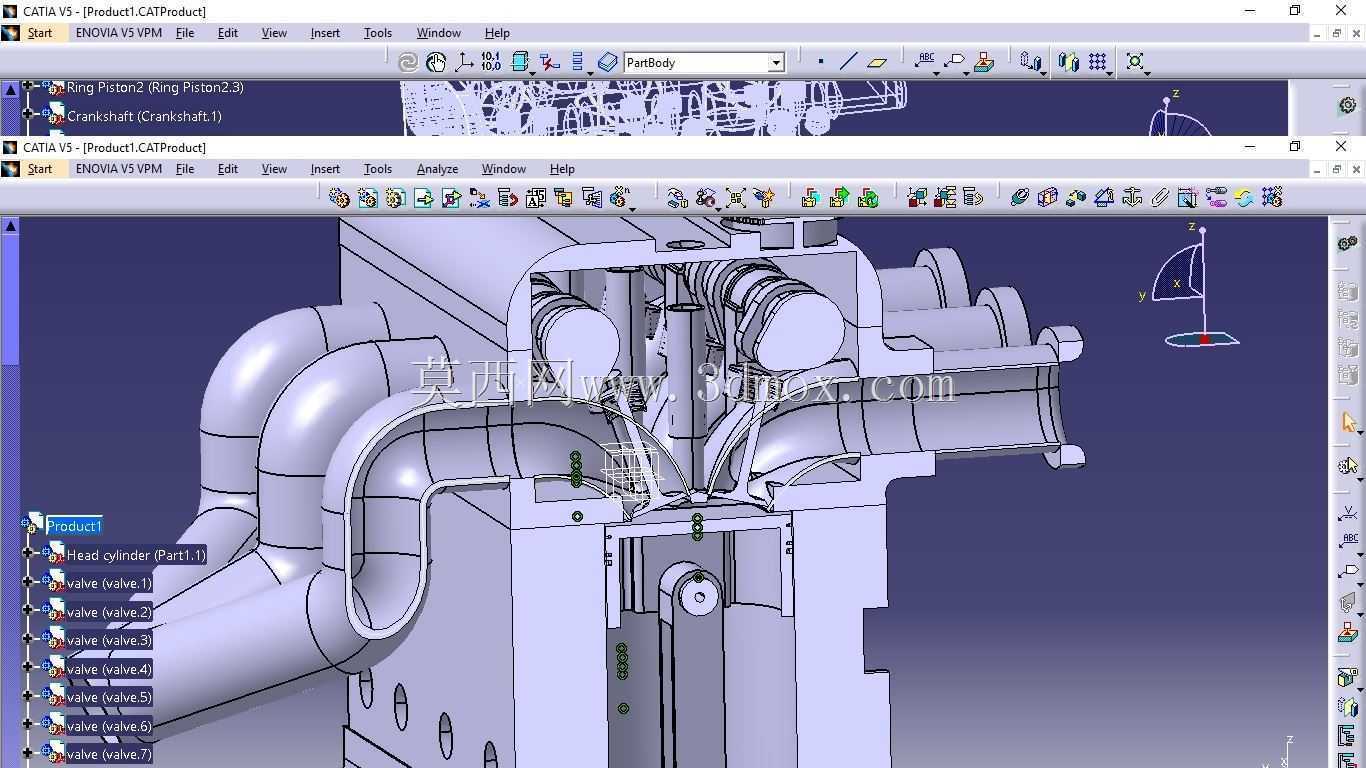Click Component icon in front window toolbar
Viewport: 1366px width, 768px height.
pyautogui.click(x=339, y=197)
